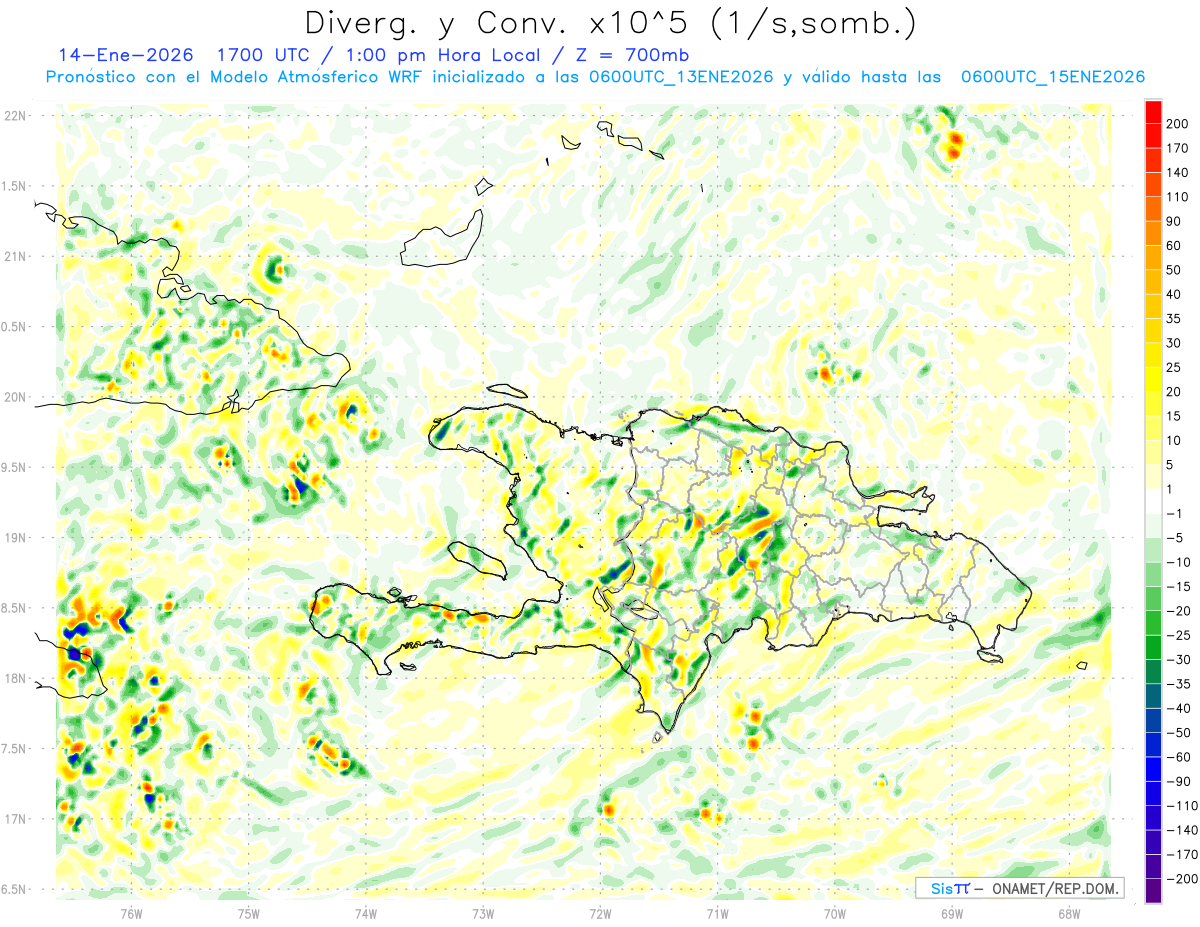Click the latitude label '18N'
The image size is (1200, 927).
[15, 679]
